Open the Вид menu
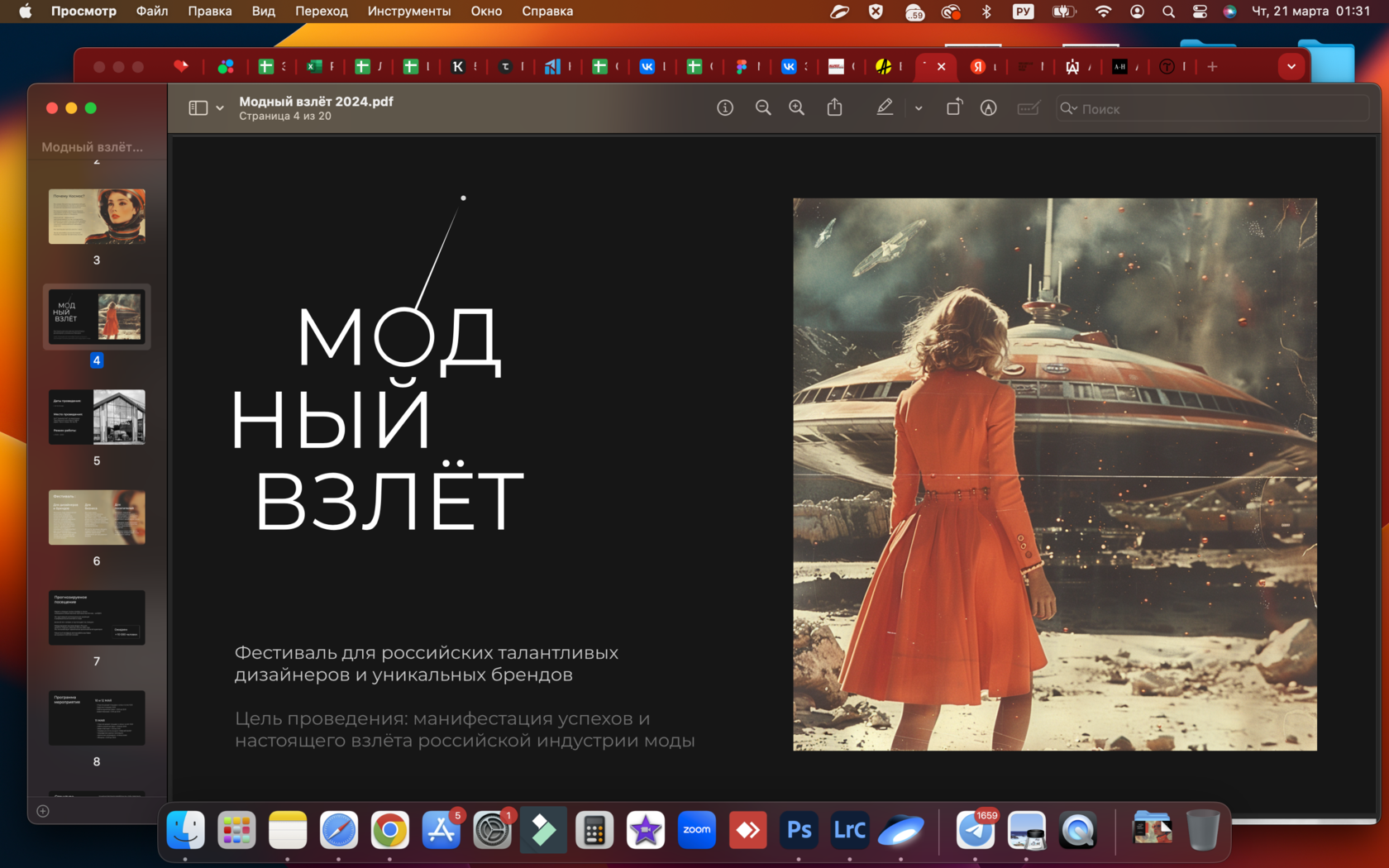 264,12
